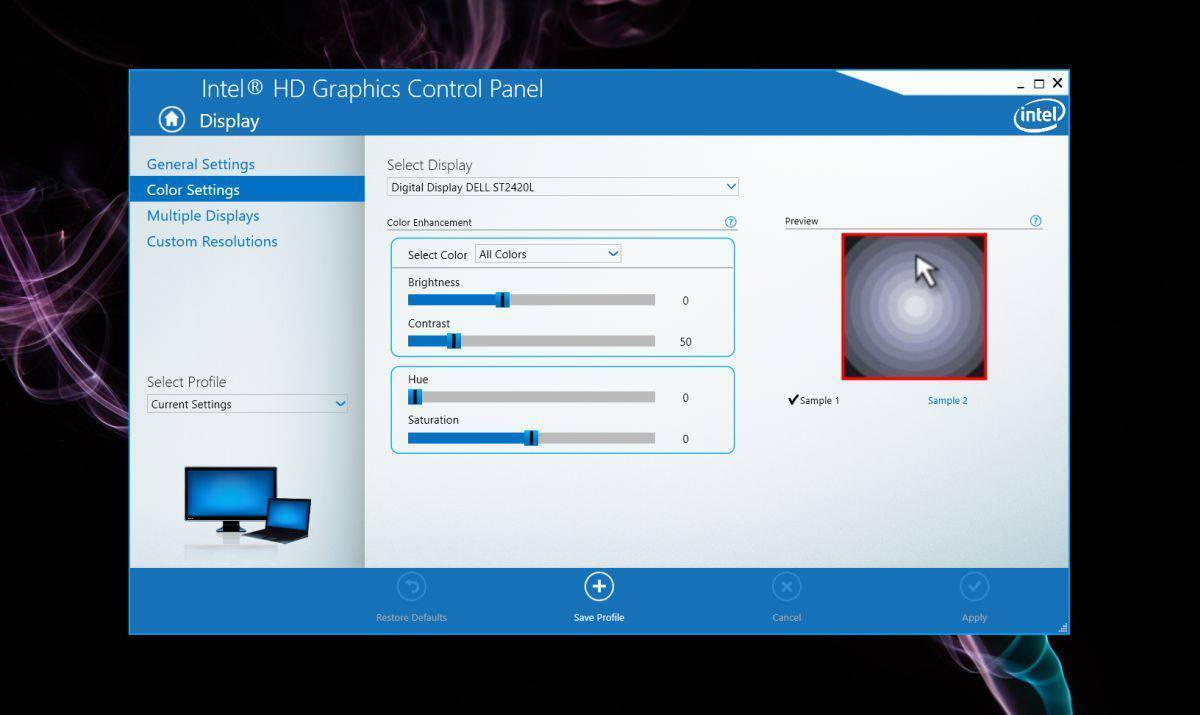Go to Custom Resolutions
1200x715 pixels.
click(212, 241)
